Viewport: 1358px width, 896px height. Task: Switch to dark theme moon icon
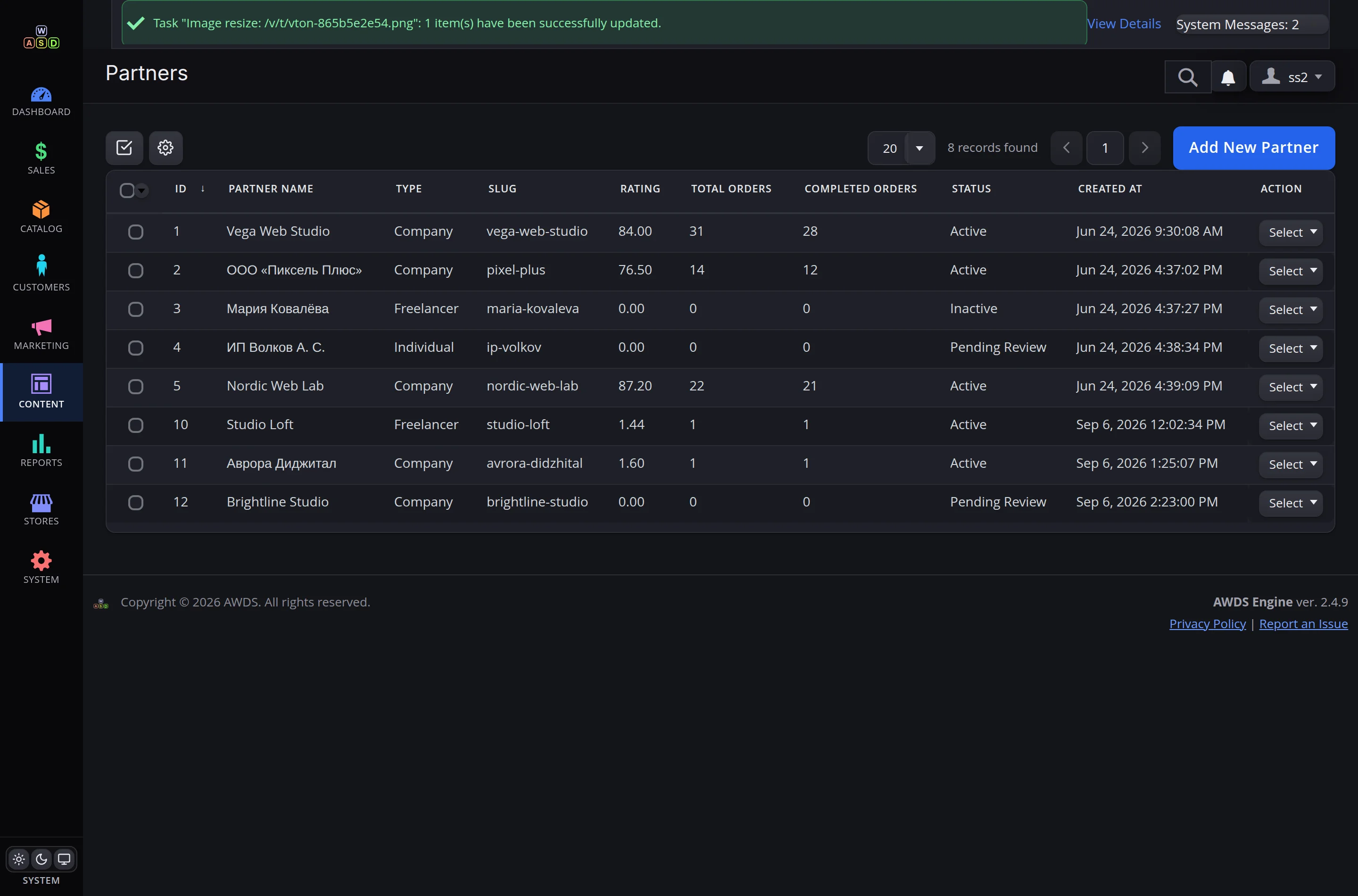click(x=41, y=859)
